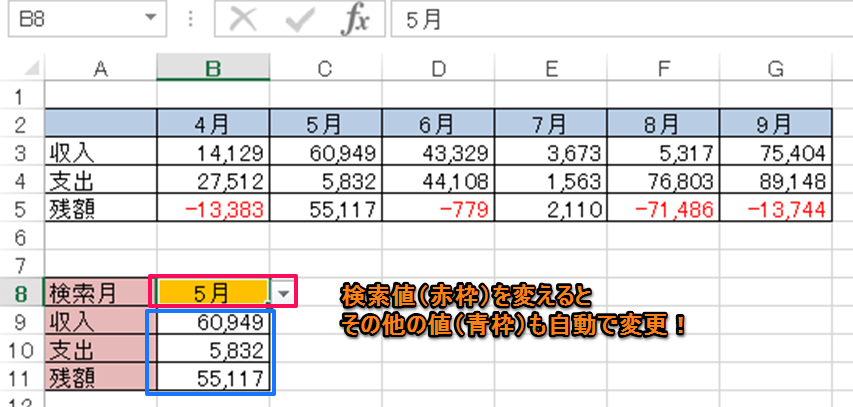Select cell 89,148 in 支出 row
Image resolution: width=853 pixels, height=407 pixels.
776,180
